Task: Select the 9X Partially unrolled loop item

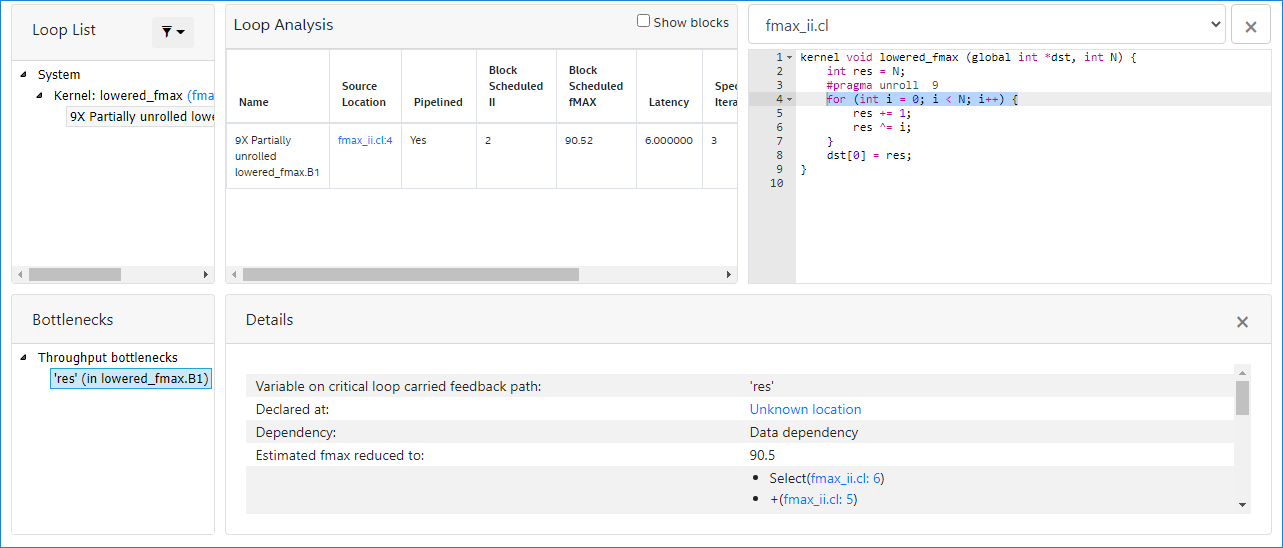Action: pyautogui.click(x=140, y=117)
